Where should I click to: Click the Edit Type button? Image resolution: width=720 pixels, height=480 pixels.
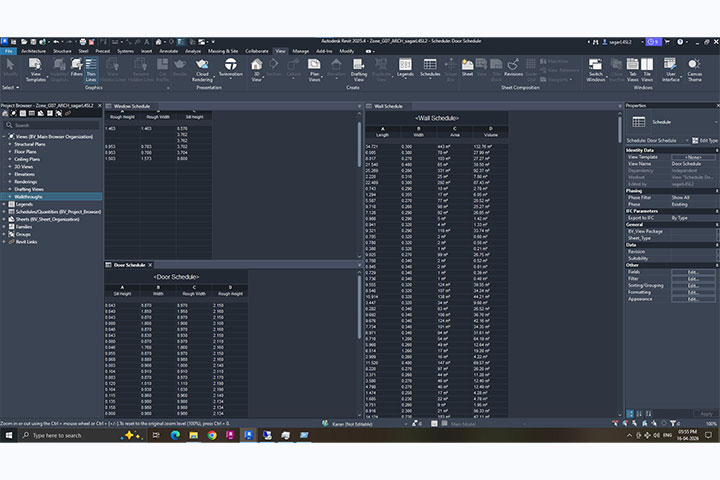(705, 141)
